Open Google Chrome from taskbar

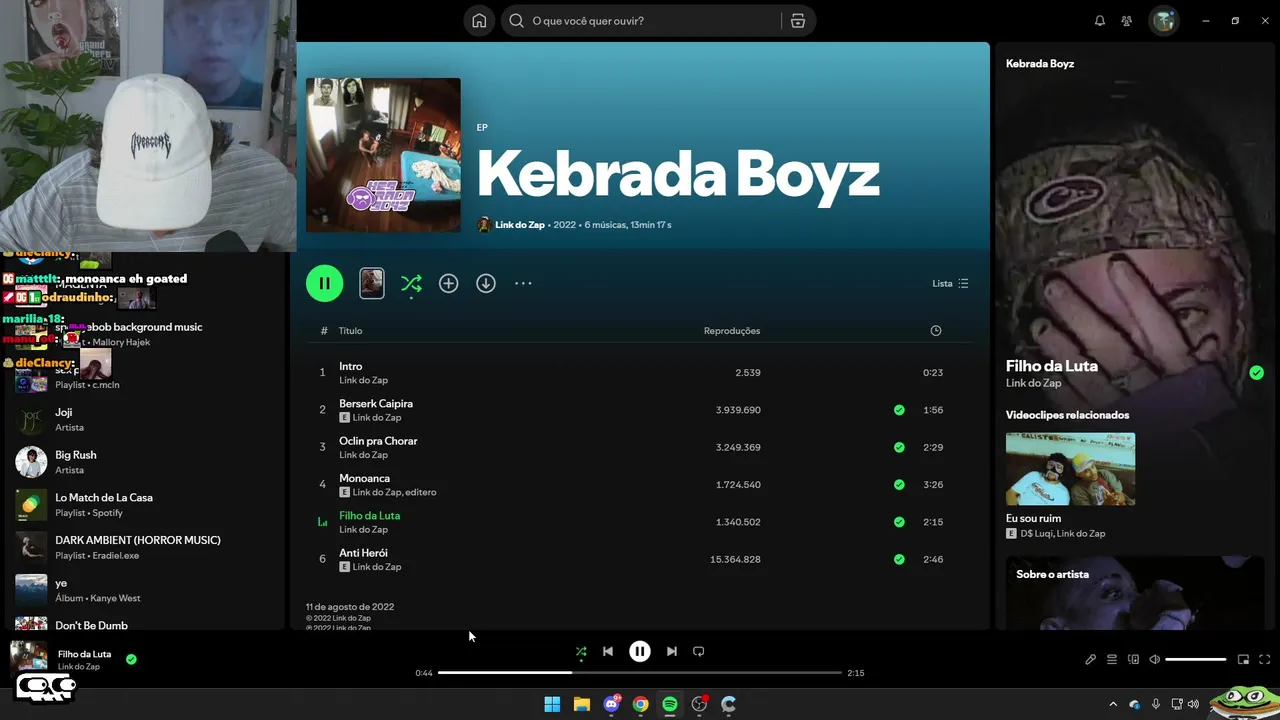640,704
